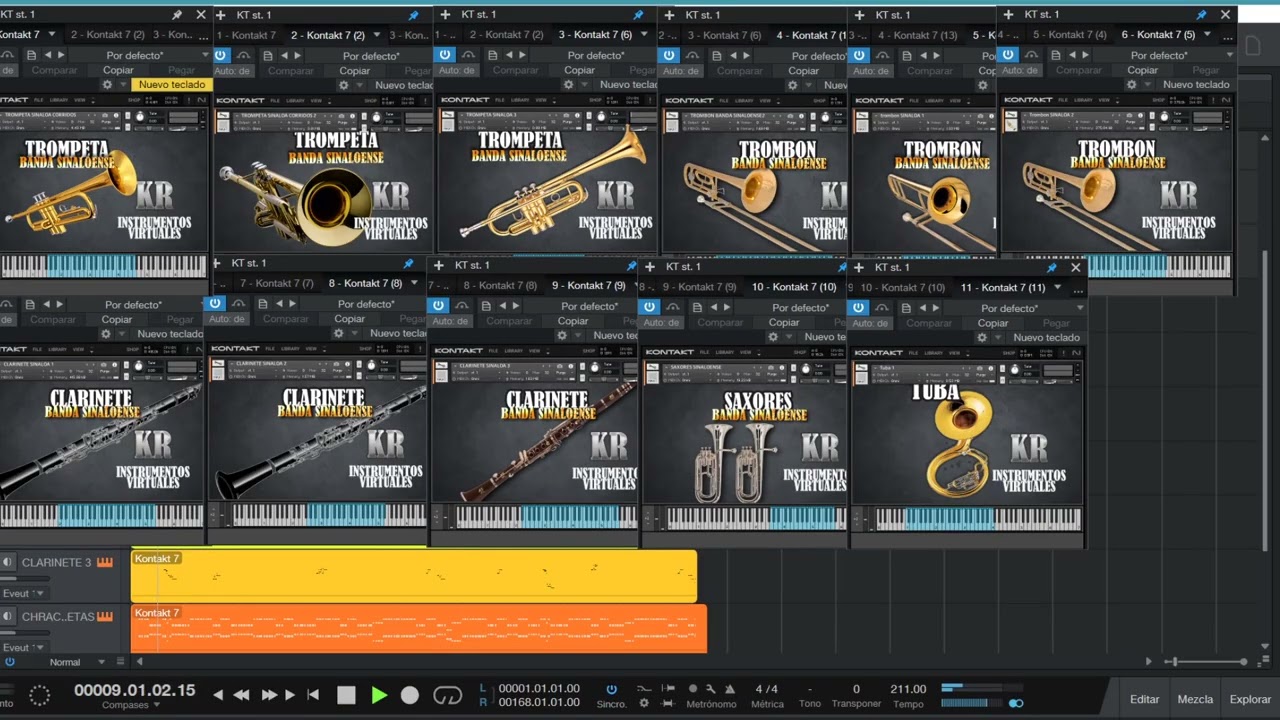
Task: Start playback with the green play button
Action: pos(379,695)
